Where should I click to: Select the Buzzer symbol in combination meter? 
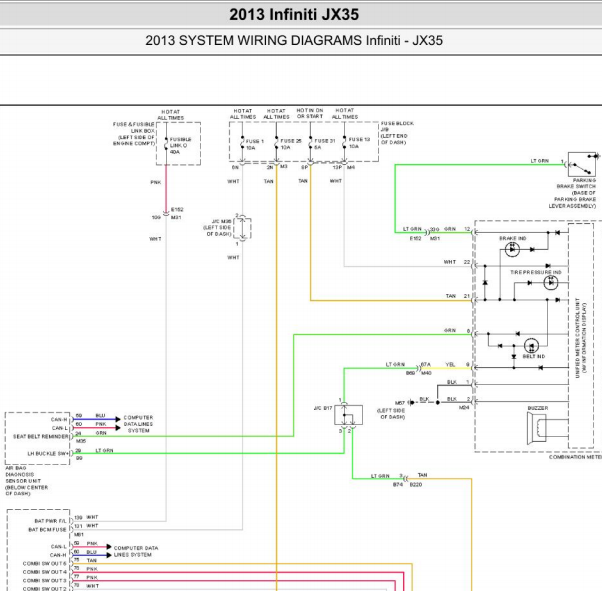(x=538, y=429)
